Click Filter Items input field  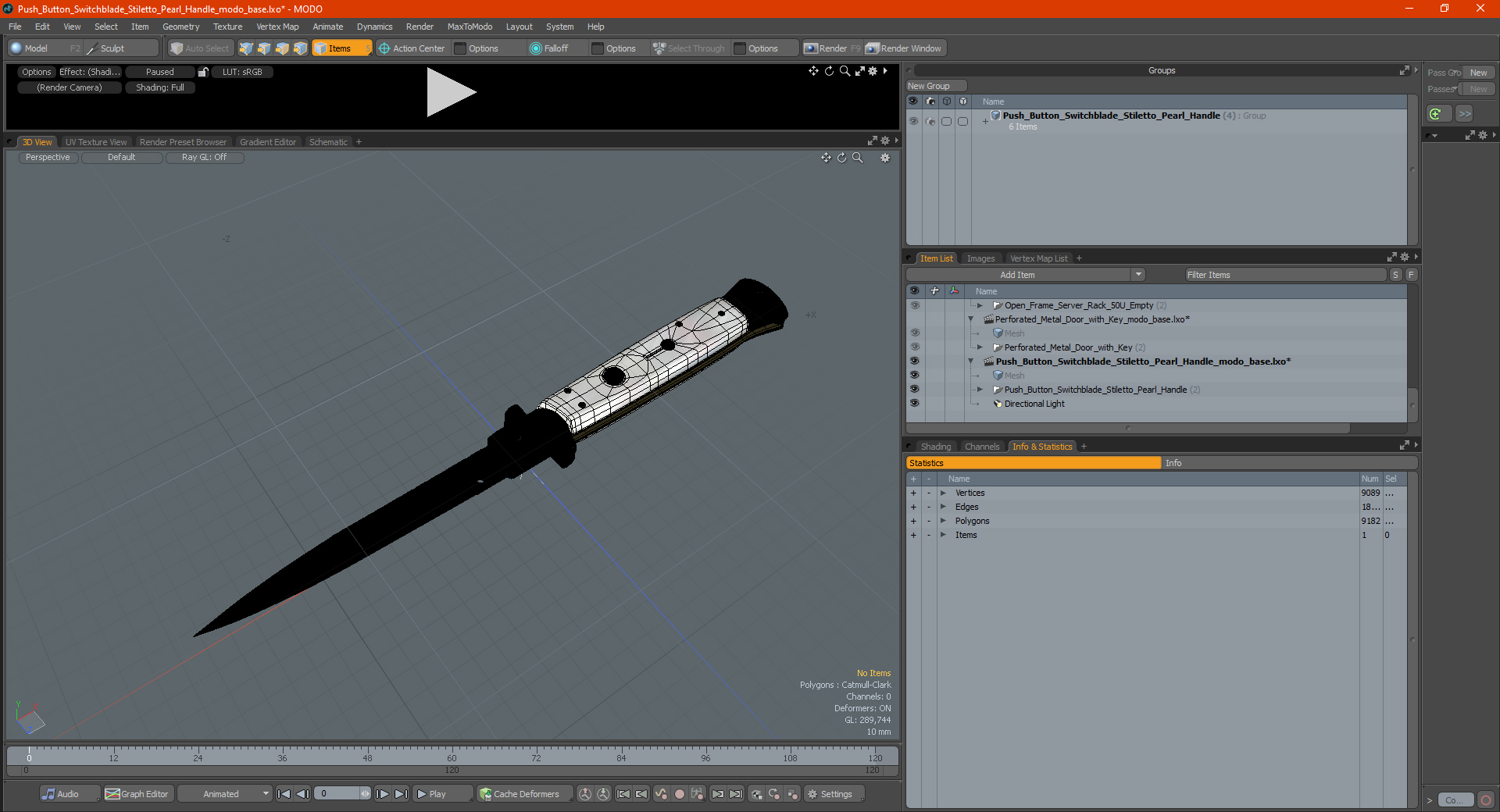pyautogui.click(x=1285, y=275)
